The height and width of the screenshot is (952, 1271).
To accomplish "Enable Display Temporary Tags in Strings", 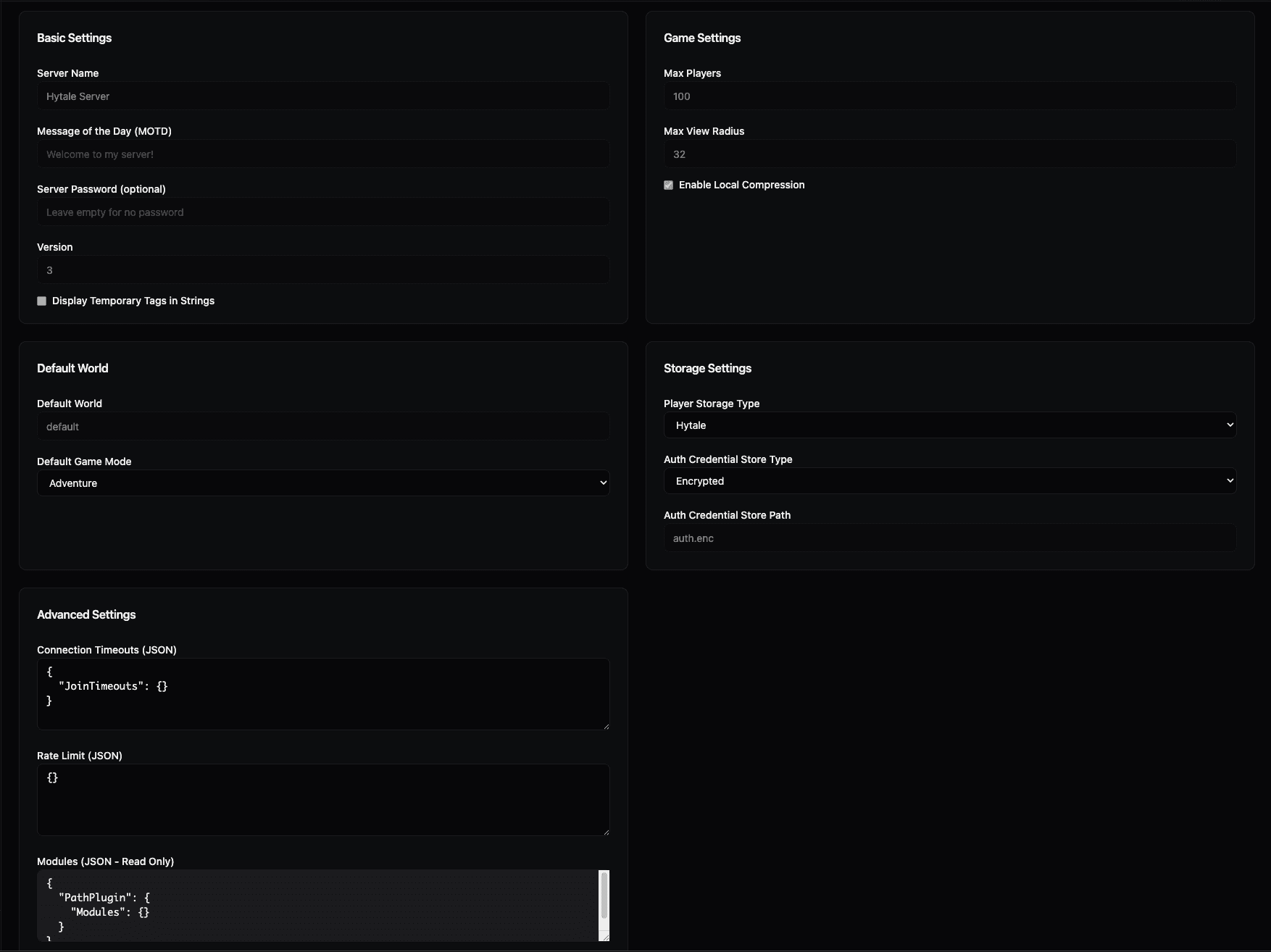I will (41, 300).
